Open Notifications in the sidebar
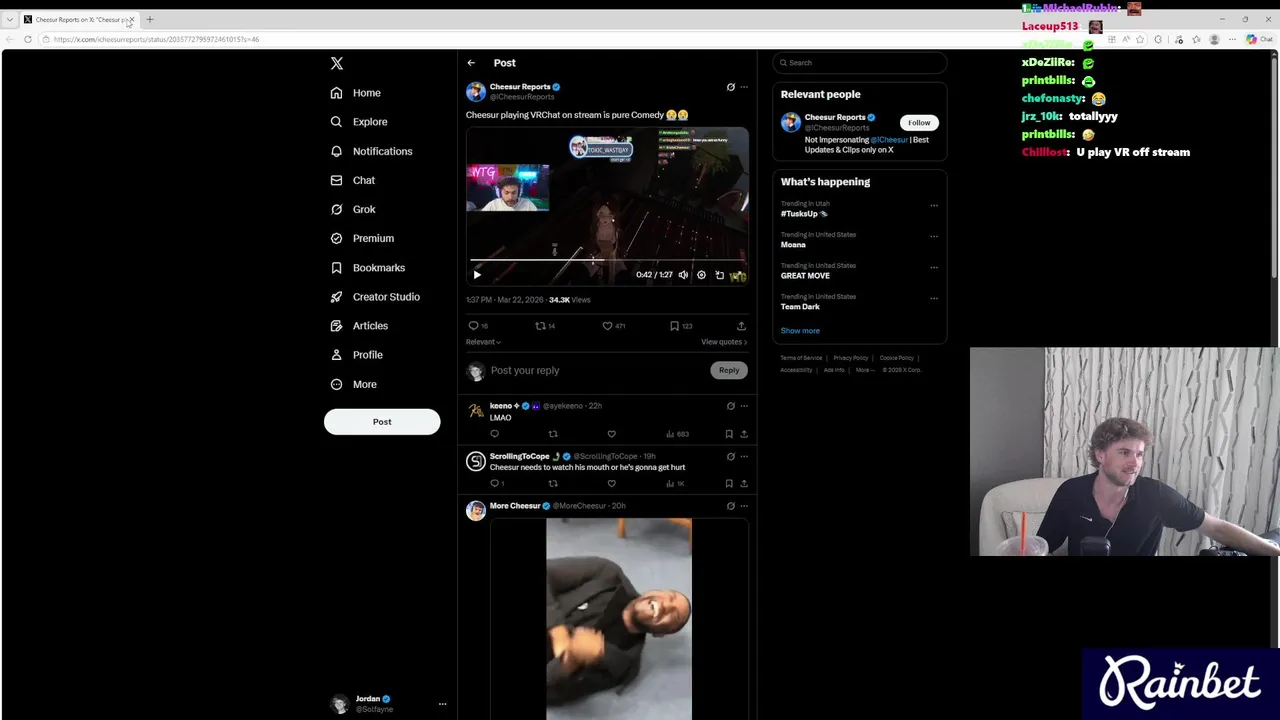1280x720 pixels. pos(371,151)
